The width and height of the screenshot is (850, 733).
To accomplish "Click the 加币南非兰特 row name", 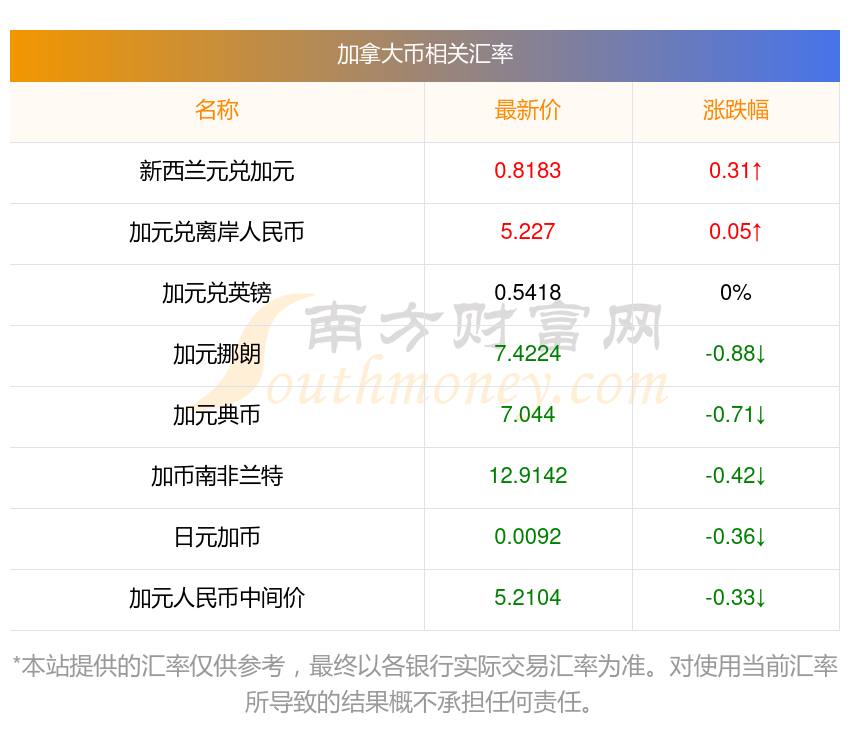I will click(217, 477).
